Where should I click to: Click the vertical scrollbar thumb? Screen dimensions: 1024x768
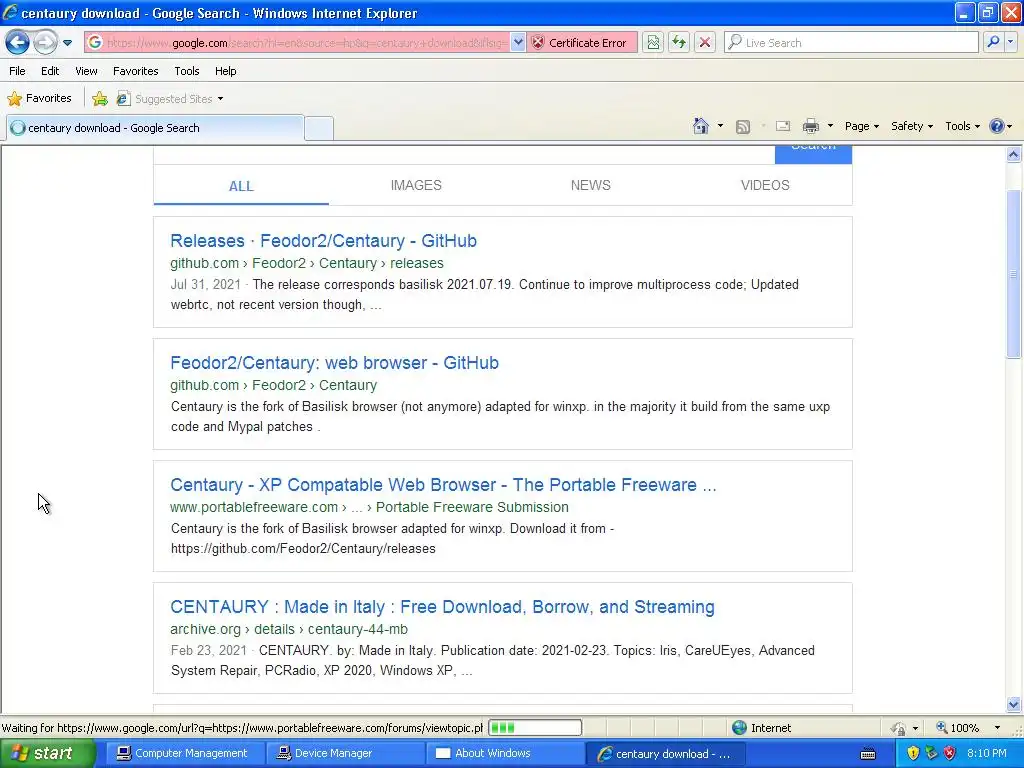[x=1014, y=274]
